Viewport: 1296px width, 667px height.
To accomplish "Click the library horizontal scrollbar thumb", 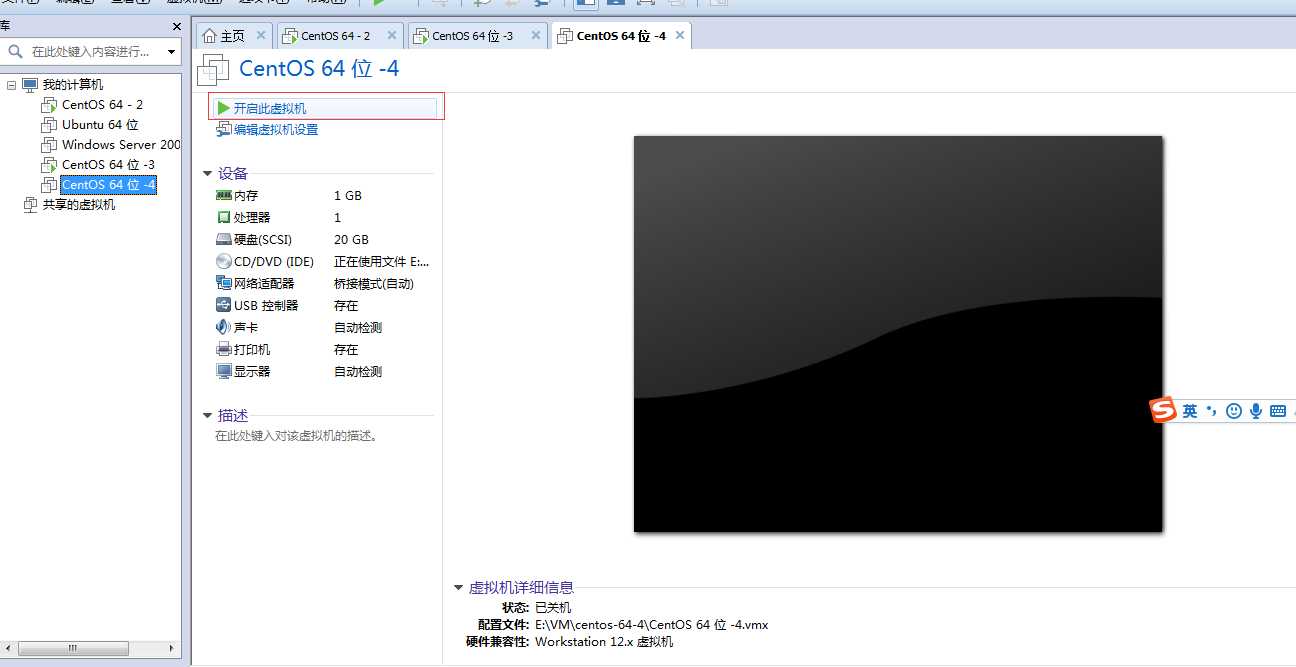I will (72, 649).
